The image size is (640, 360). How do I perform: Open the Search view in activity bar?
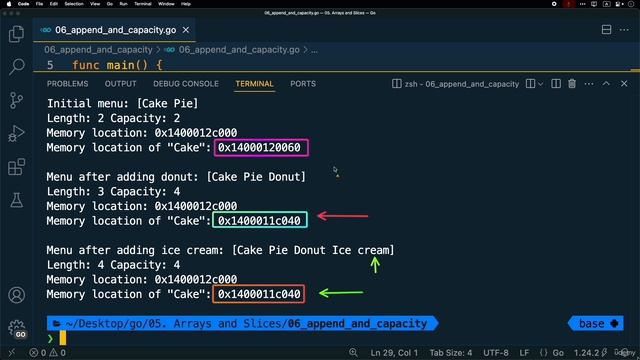click(x=16, y=67)
